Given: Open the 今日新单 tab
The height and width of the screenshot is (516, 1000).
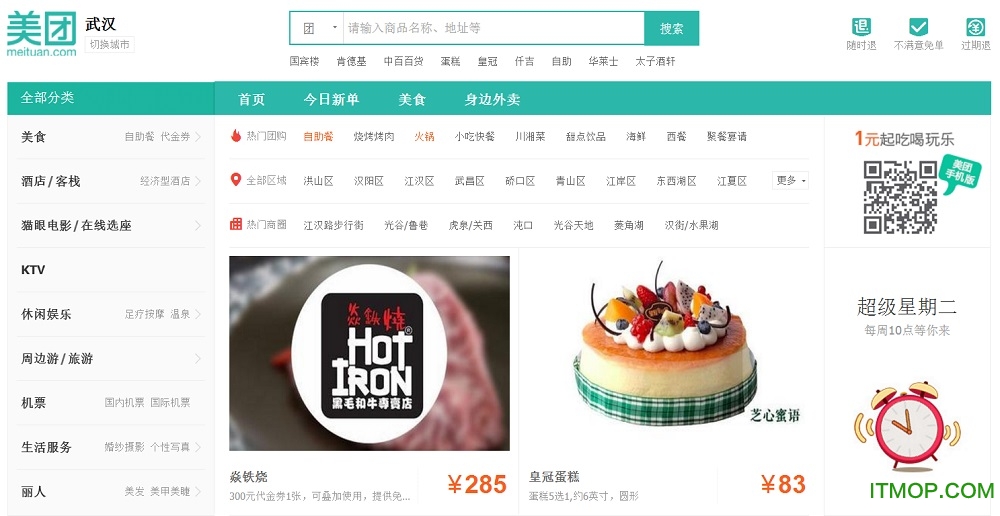Looking at the screenshot, I should click(x=331, y=100).
